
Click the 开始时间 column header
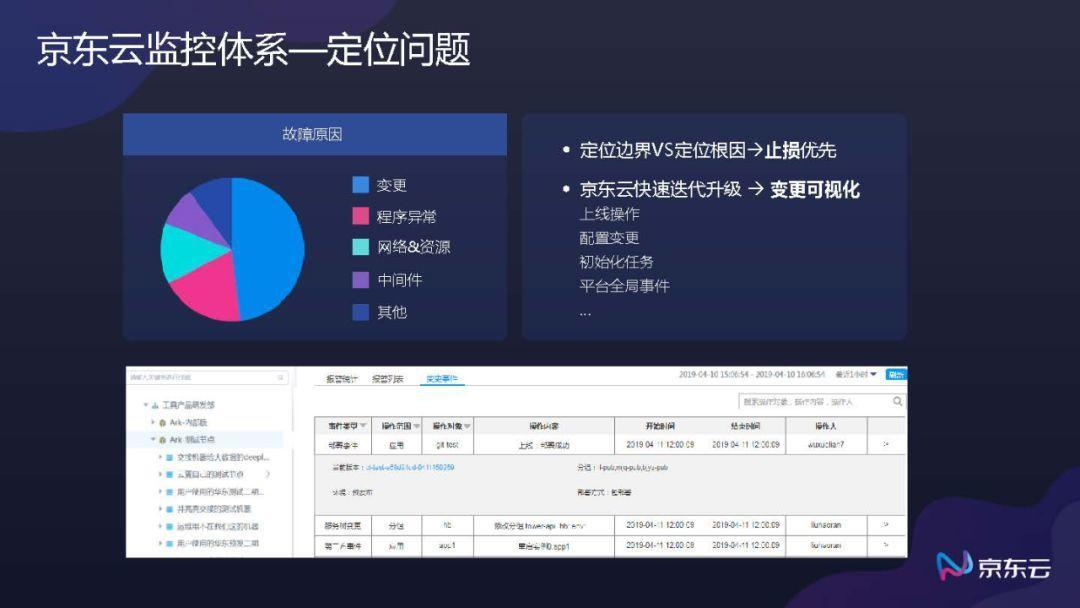(660, 426)
